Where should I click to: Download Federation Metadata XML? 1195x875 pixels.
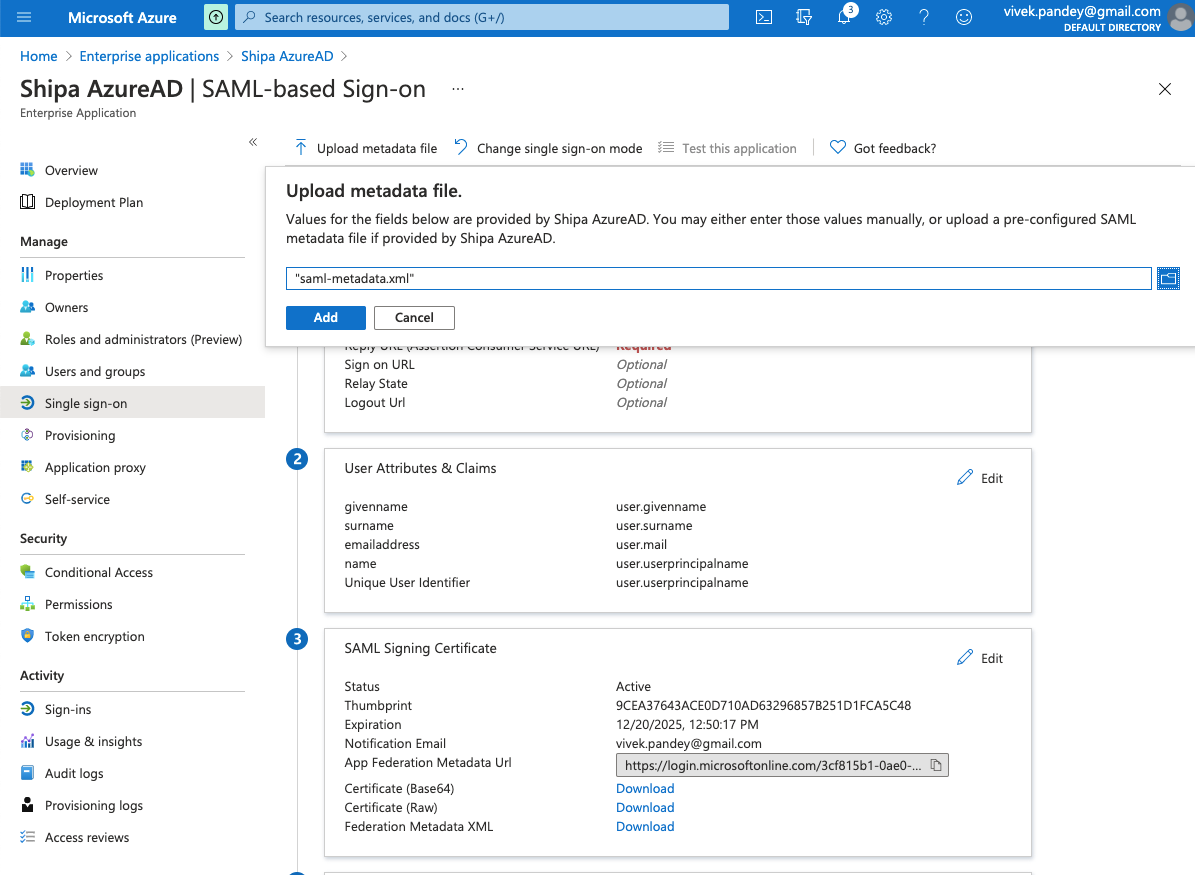pyautogui.click(x=645, y=826)
